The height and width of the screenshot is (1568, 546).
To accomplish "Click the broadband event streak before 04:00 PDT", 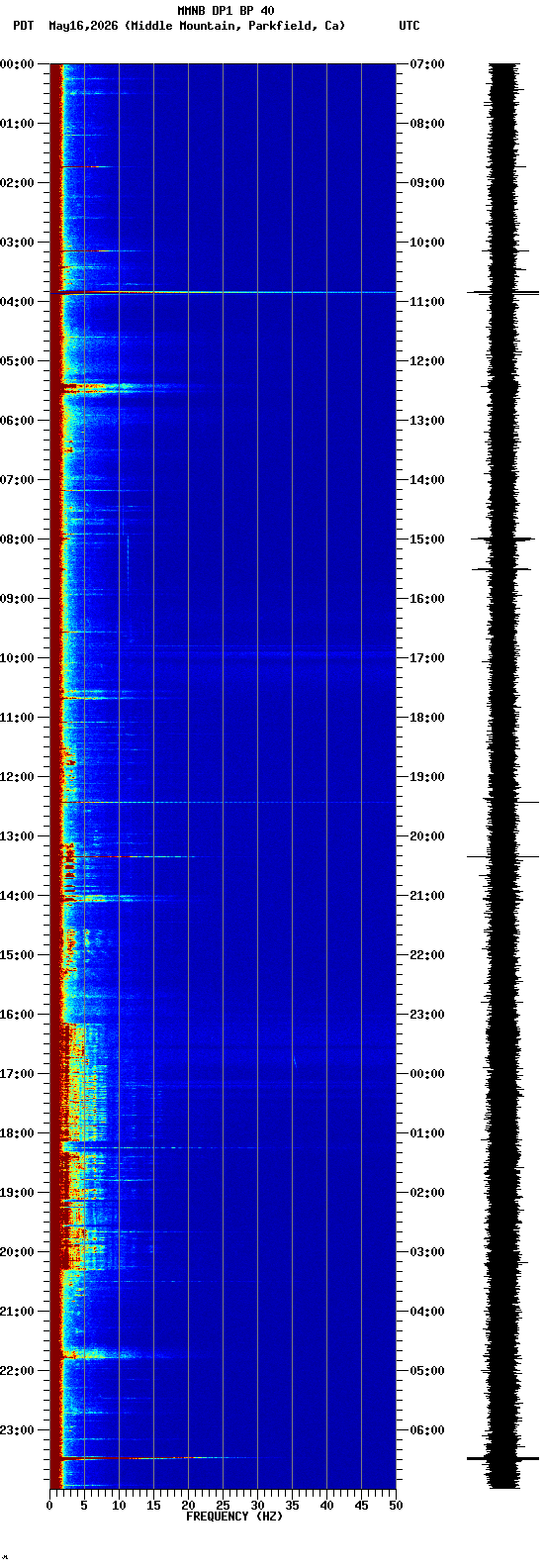I will click(223, 292).
